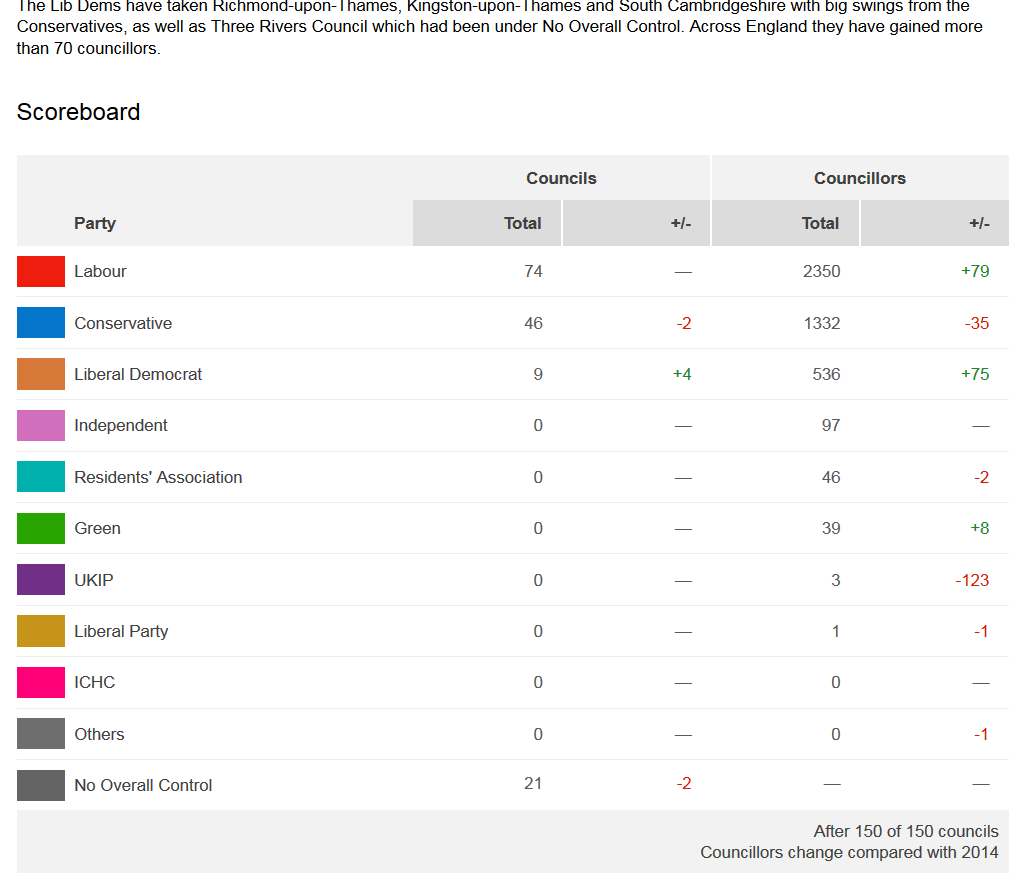The width and height of the screenshot is (1025, 874).
Task: Click the Councillors group header
Action: pyautogui.click(x=859, y=178)
